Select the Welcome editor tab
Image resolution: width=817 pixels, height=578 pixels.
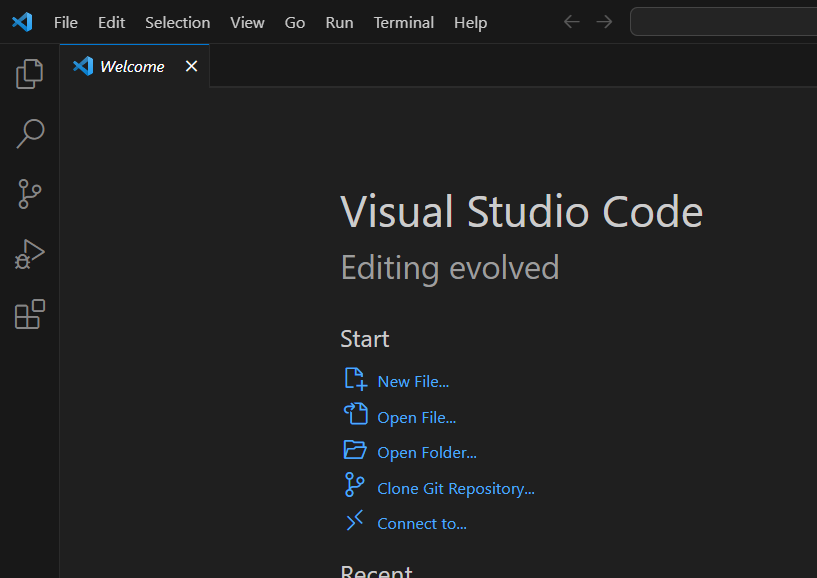pyautogui.click(x=135, y=66)
